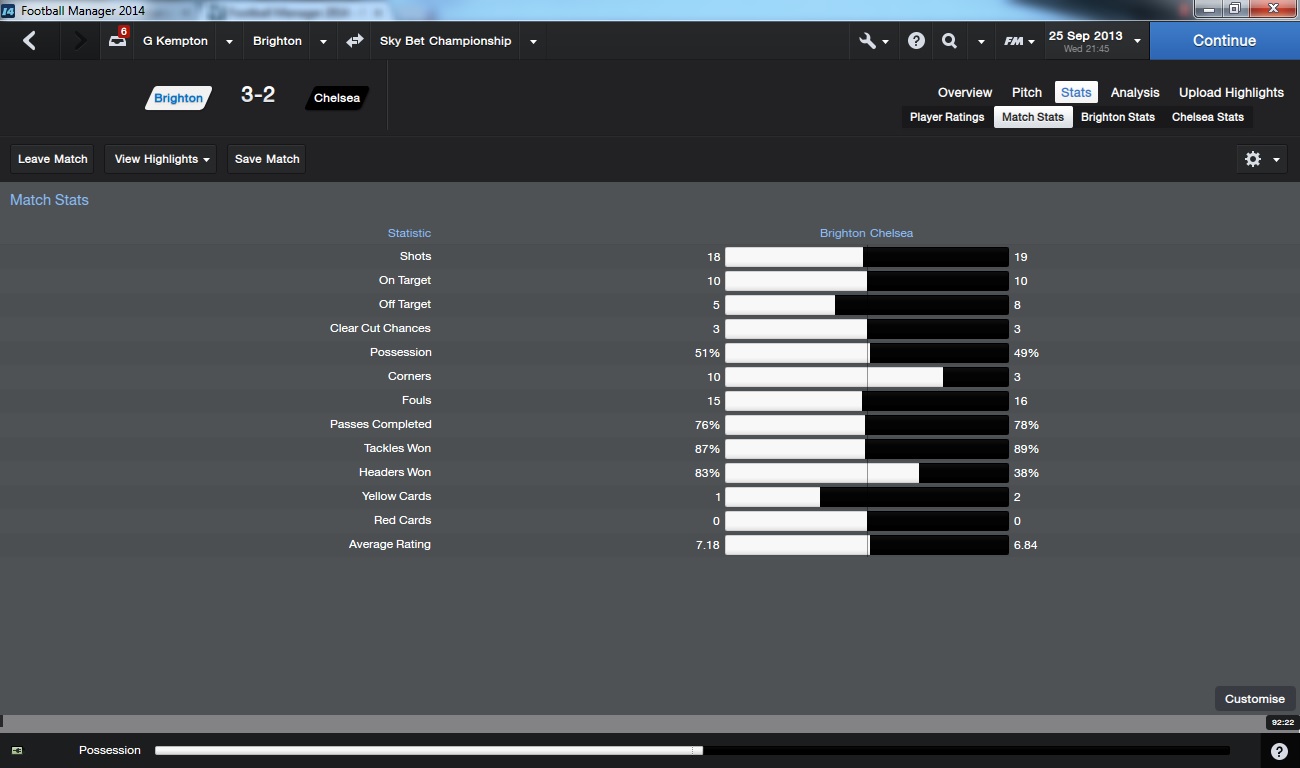Click the pitch icon left of Possession
The image size is (1300, 768).
click(x=17, y=750)
